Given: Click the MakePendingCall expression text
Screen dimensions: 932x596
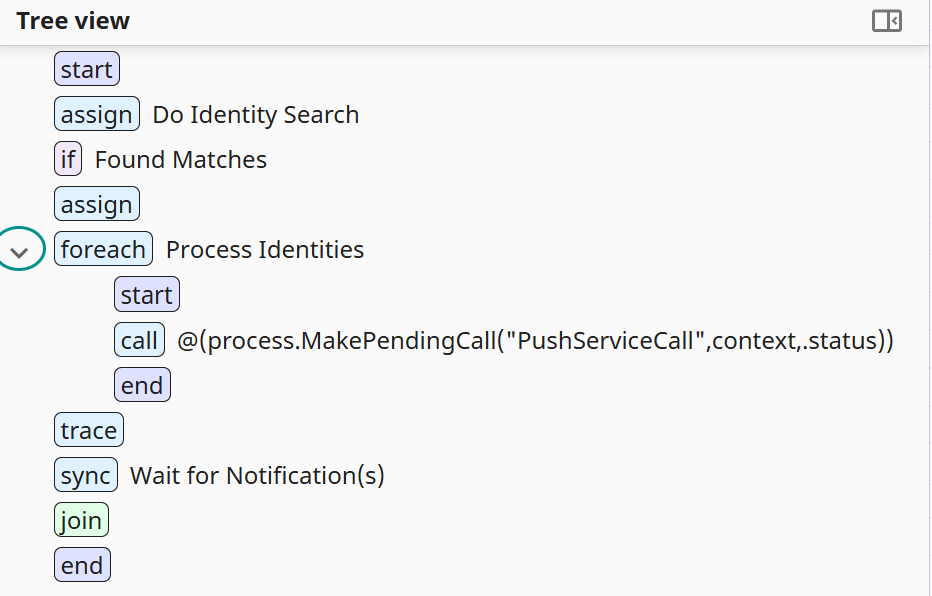Looking at the screenshot, I should tap(531, 340).
